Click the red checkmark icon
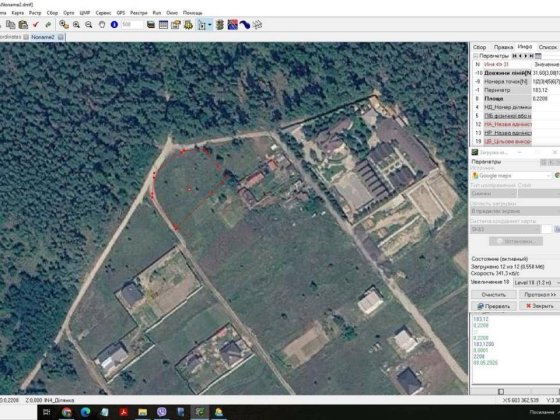 click(35, 25)
